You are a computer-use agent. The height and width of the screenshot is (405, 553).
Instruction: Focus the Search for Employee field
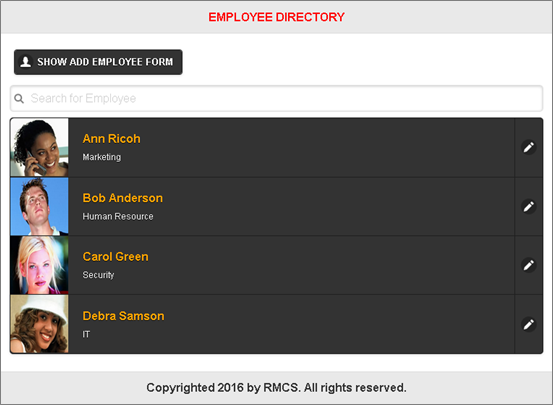tap(276, 98)
